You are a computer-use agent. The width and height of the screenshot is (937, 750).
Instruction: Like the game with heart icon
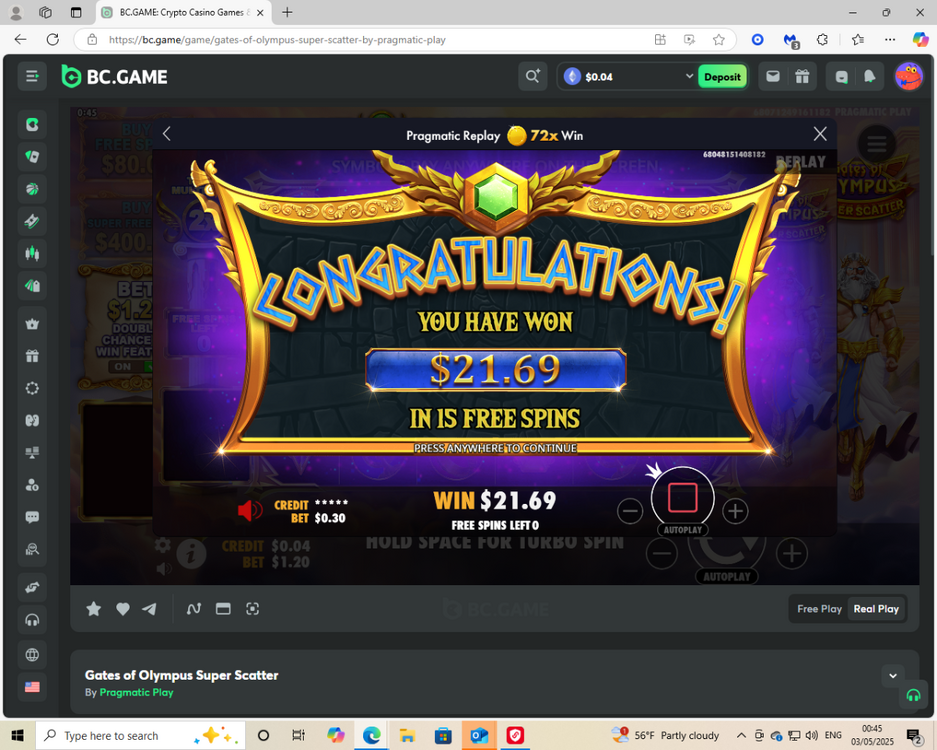[122, 609]
